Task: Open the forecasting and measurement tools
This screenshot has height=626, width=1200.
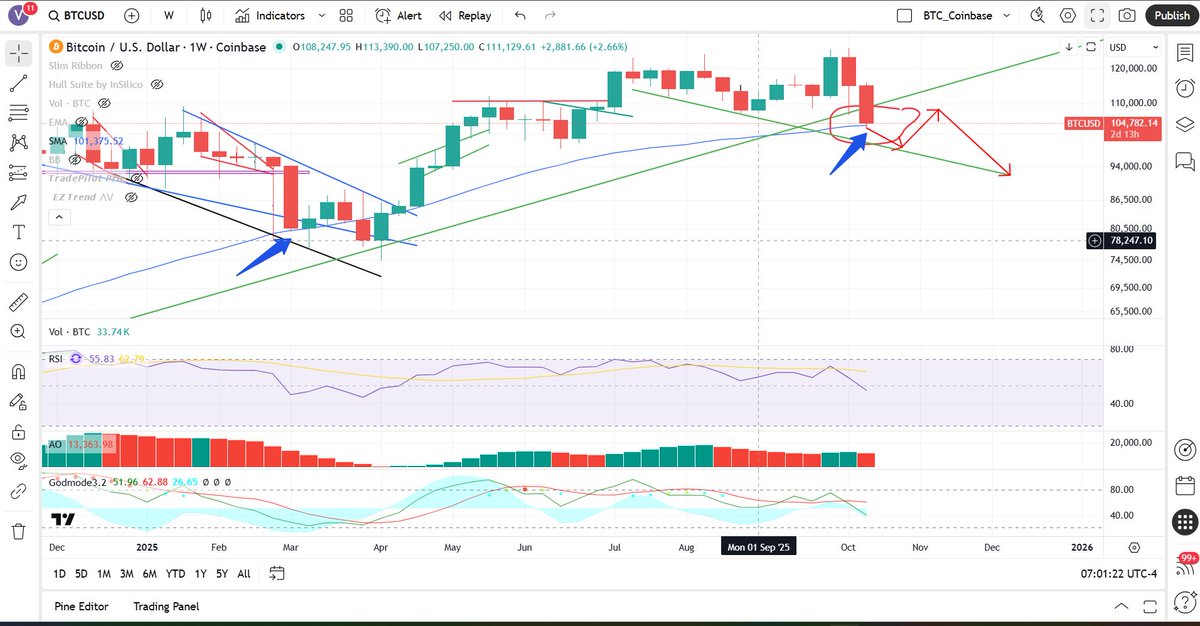Action: coord(18,172)
